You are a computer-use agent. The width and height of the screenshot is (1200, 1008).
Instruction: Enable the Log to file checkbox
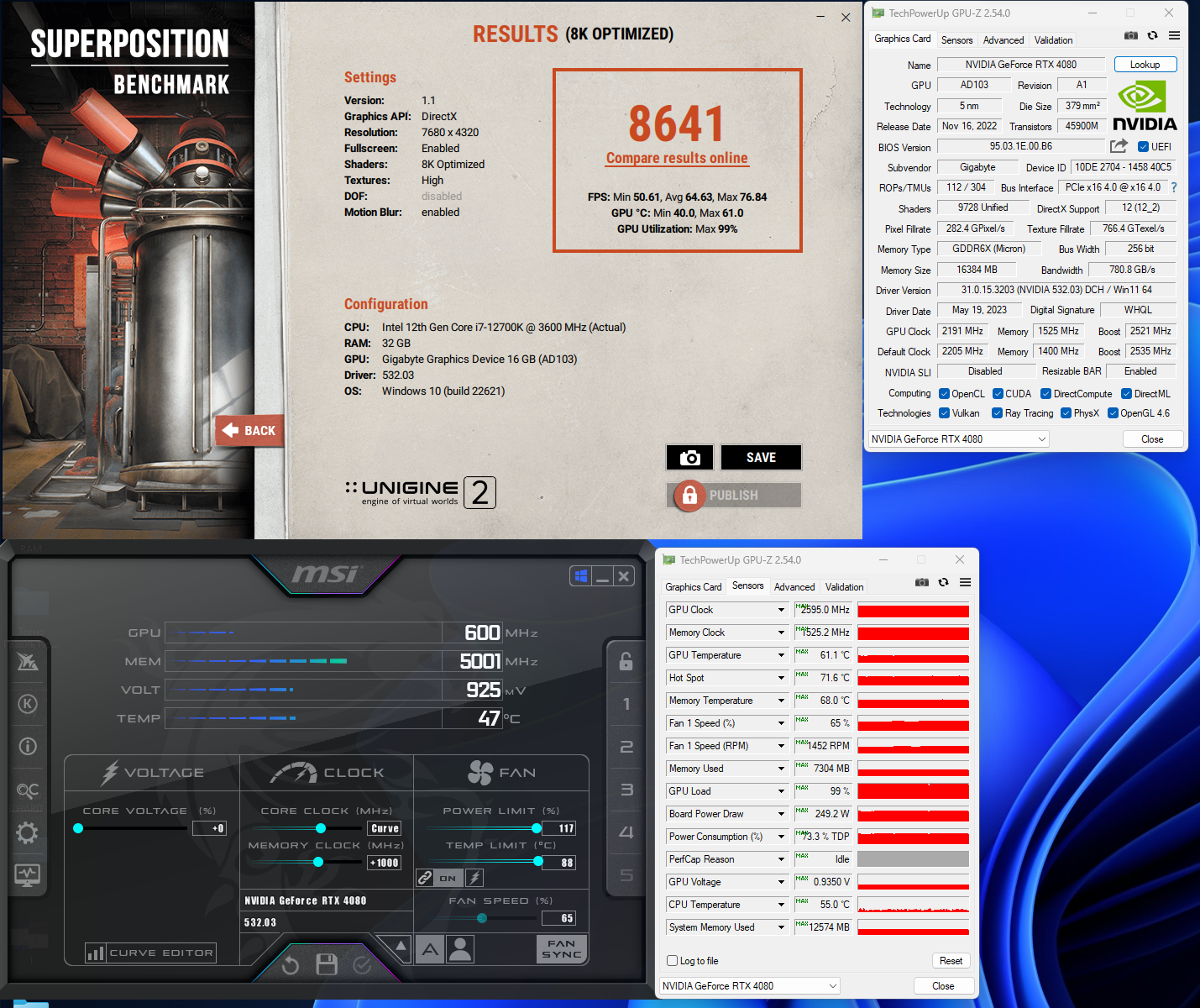pyautogui.click(x=672, y=961)
